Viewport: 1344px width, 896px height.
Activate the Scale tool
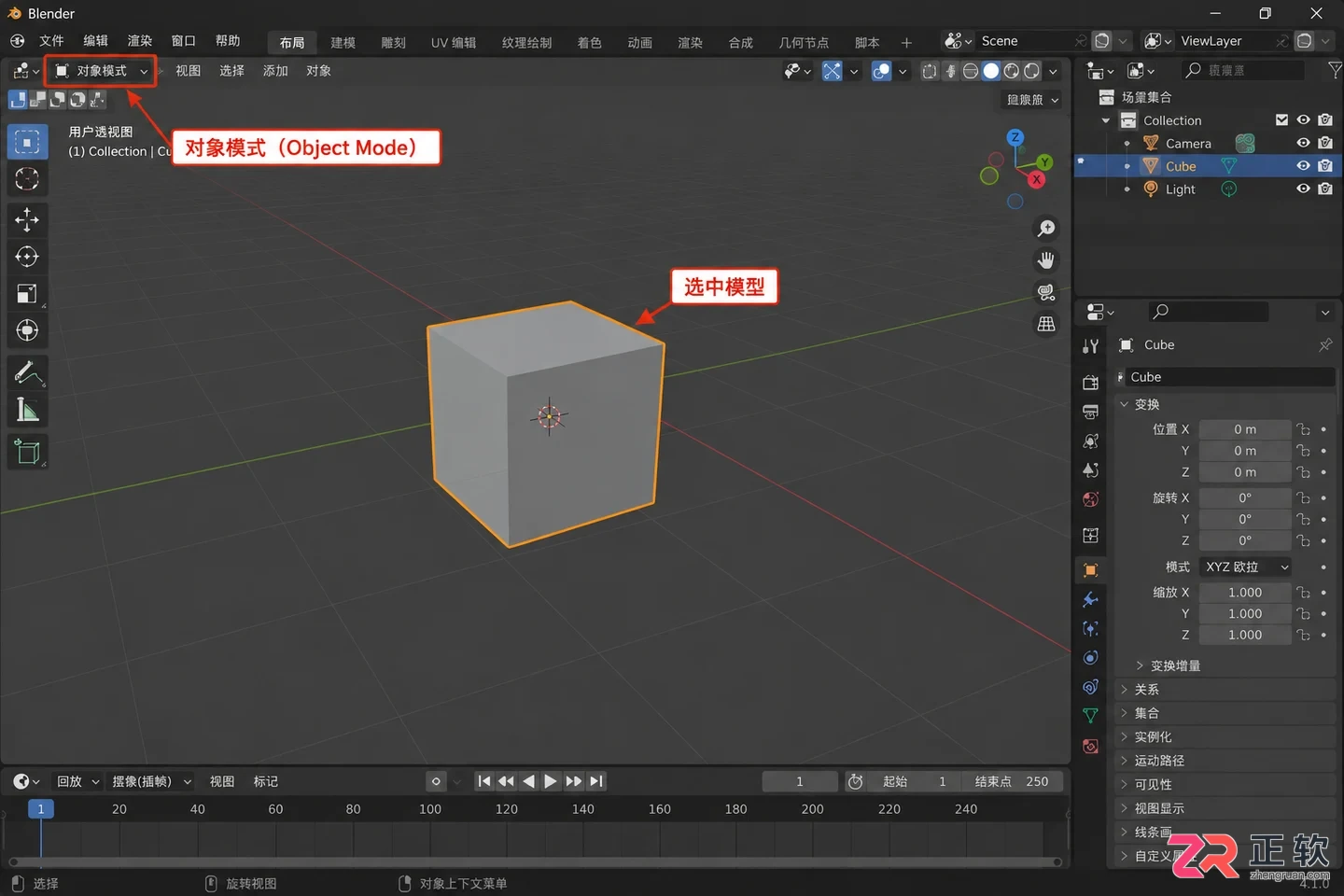(27, 294)
